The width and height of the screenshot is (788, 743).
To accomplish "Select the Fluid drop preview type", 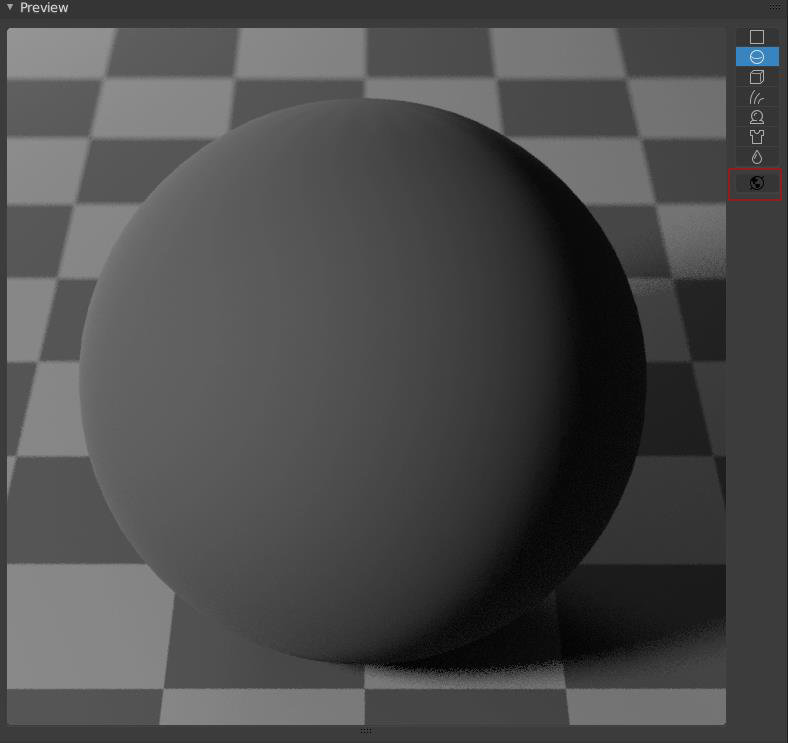I will [757, 157].
